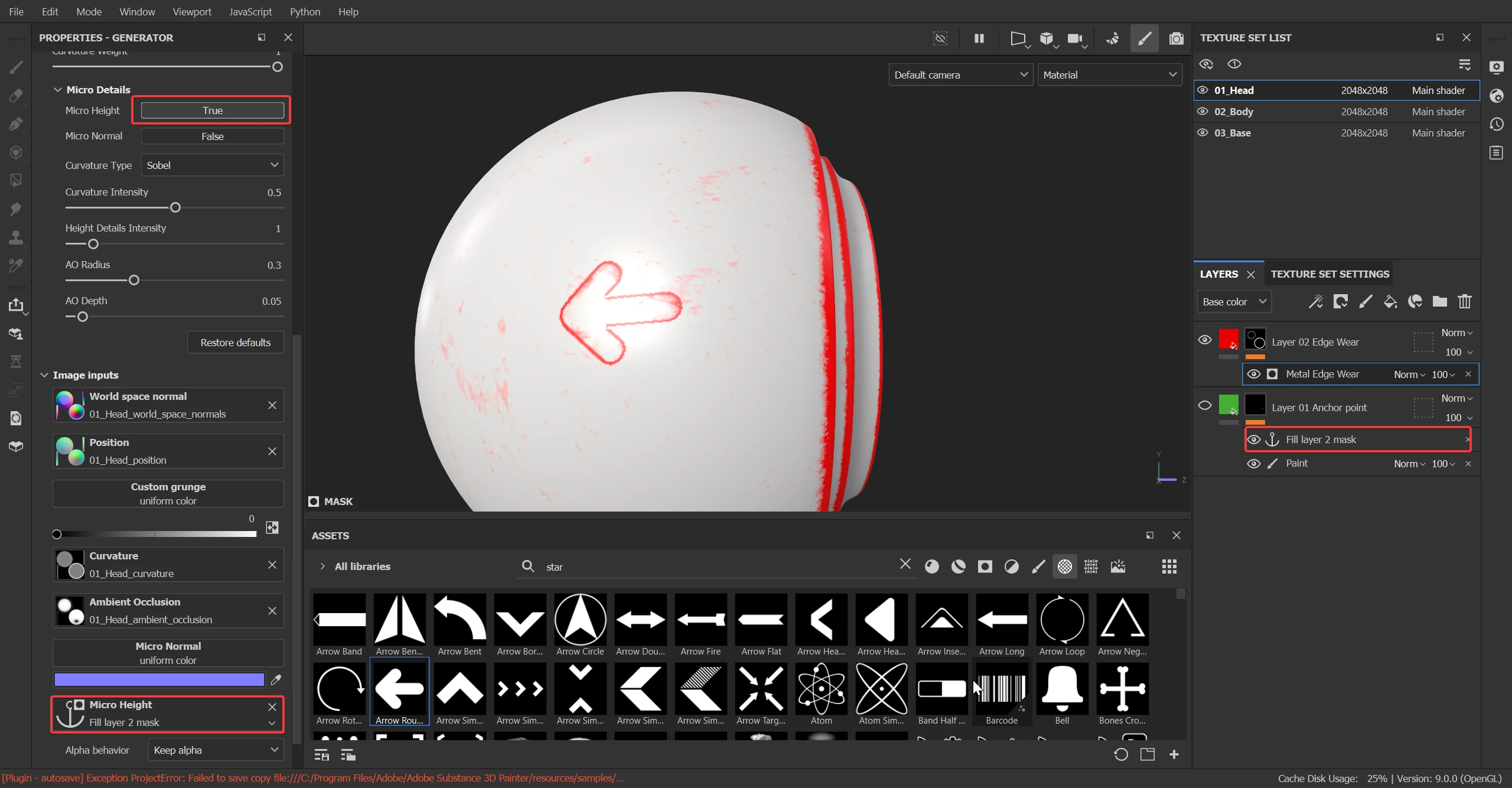Screen dimensions: 1512x788
Task: Add a smart mask with magic wand icon
Action: [x=1315, y=302]
